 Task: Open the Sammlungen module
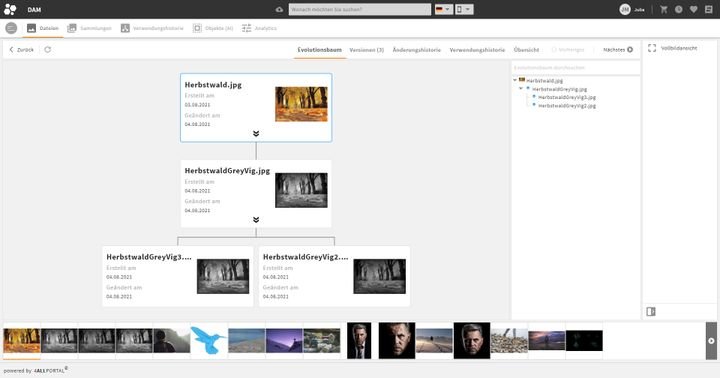coord(90,28)
